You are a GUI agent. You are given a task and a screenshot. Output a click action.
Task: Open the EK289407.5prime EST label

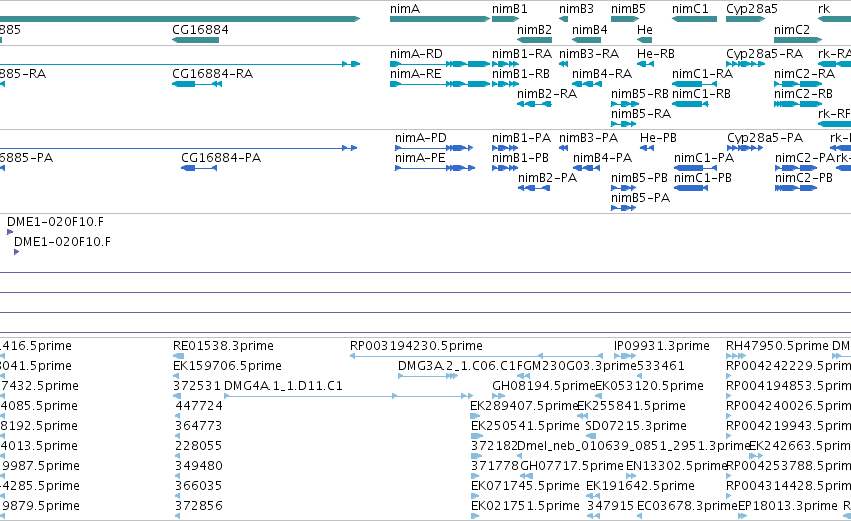pyautogui.click(x=524, y=406)
